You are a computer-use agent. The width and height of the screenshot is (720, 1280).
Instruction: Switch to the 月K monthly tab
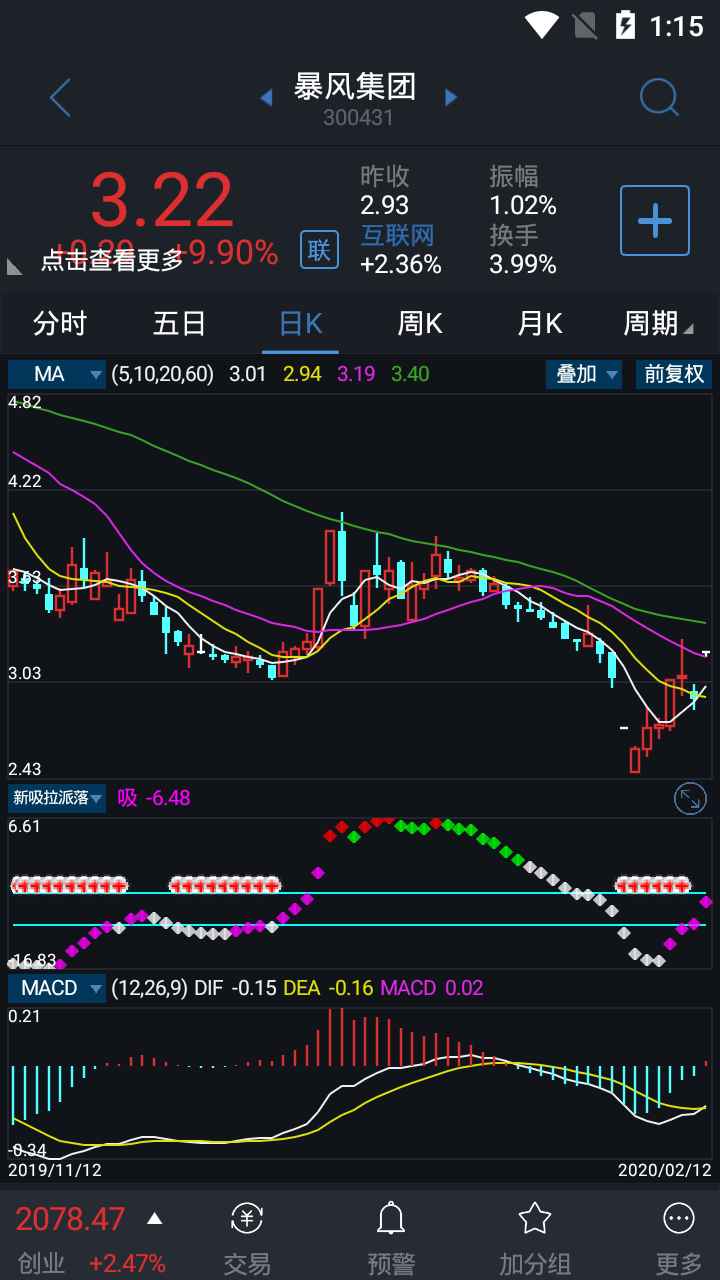[540, 323]
